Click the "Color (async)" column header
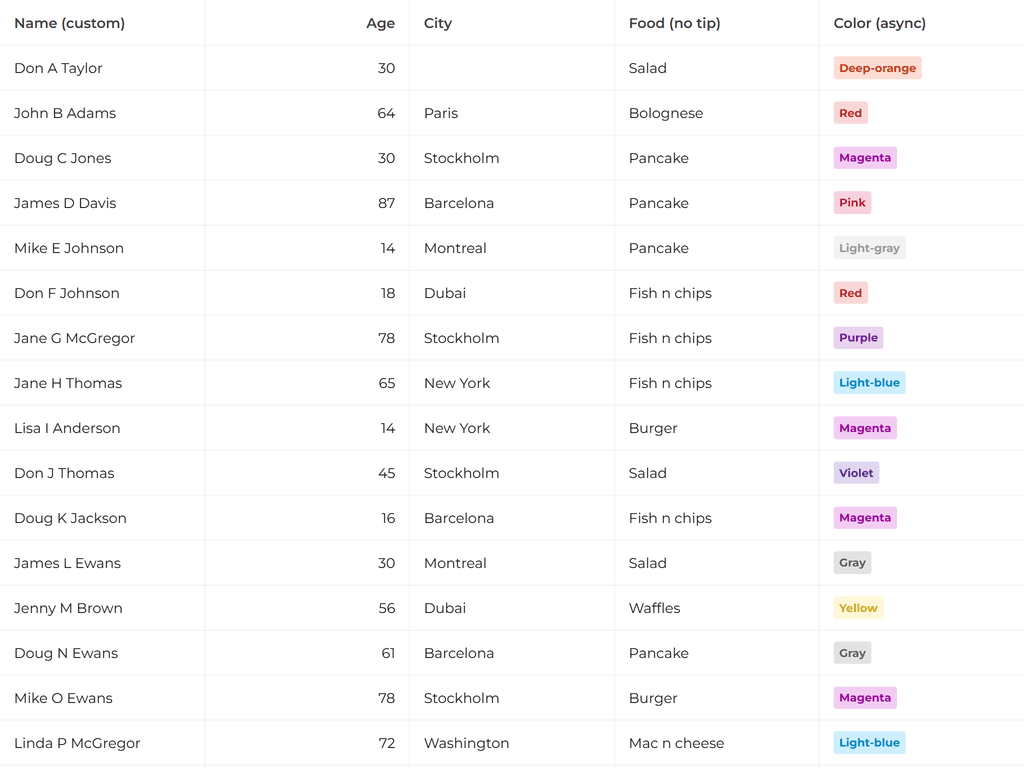This screenshot has height=768, width=1024. [x=879, y=23]
